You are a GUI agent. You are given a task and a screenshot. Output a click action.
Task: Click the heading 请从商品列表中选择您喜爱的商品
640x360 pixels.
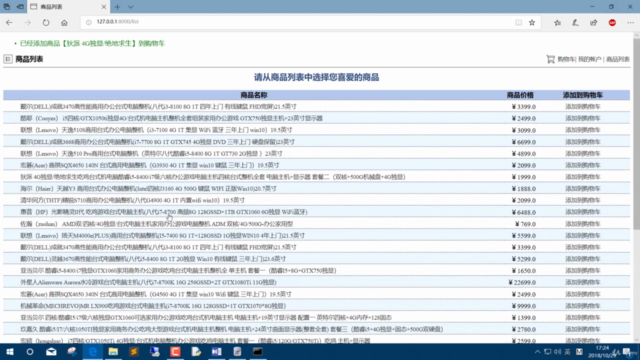316,77
